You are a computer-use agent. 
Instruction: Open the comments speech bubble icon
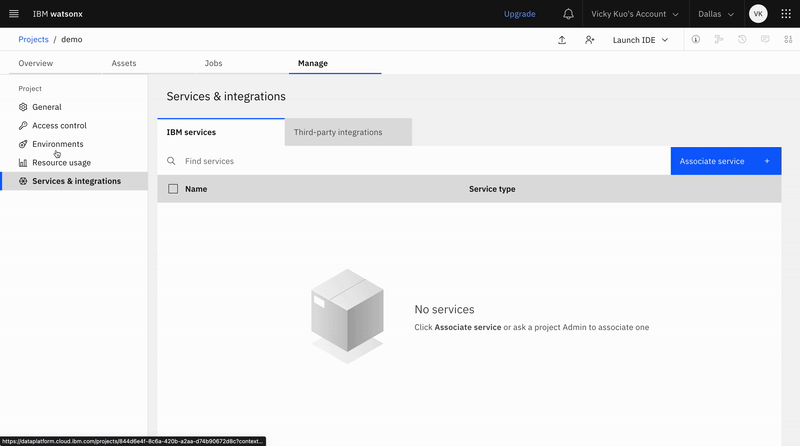765,40
